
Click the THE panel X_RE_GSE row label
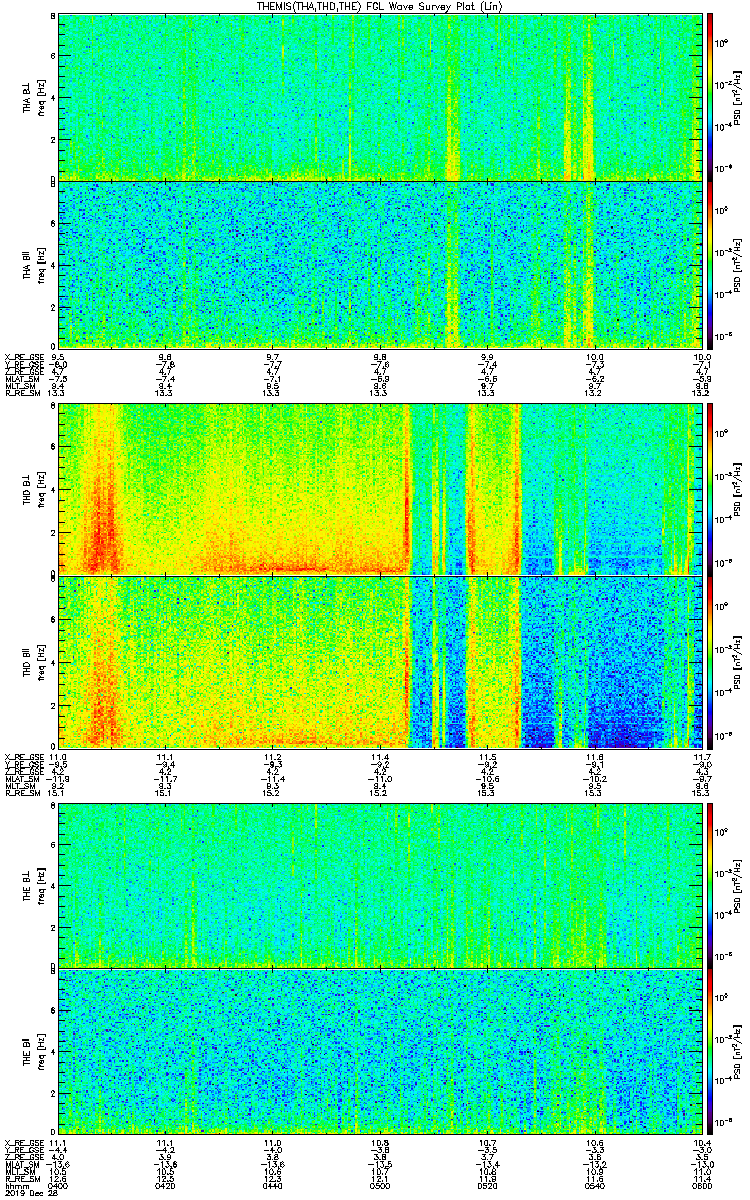click(x=24, y=1141)
